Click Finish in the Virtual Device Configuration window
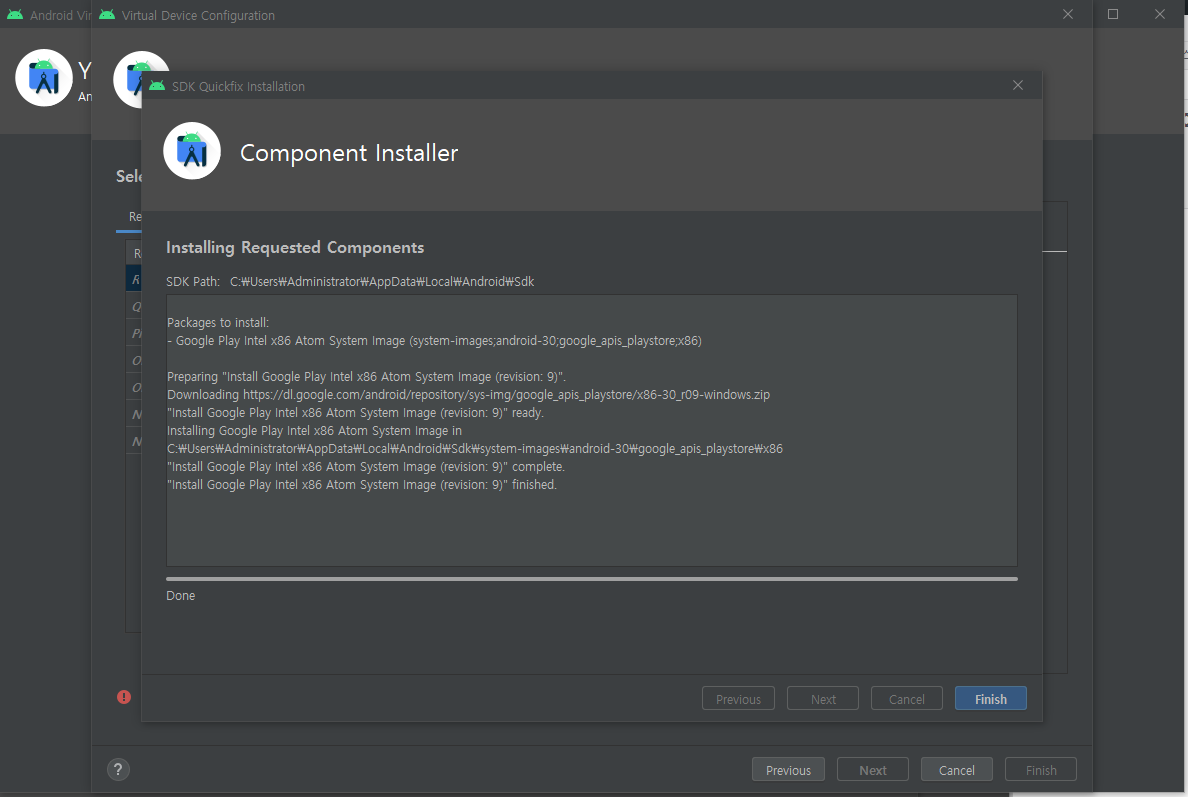This screenshot has height=797, width=1188. click(x=1040, y=770)
